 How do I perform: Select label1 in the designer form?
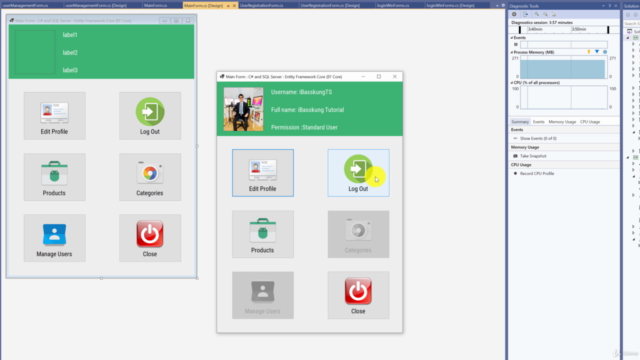[x=70, y=35]
